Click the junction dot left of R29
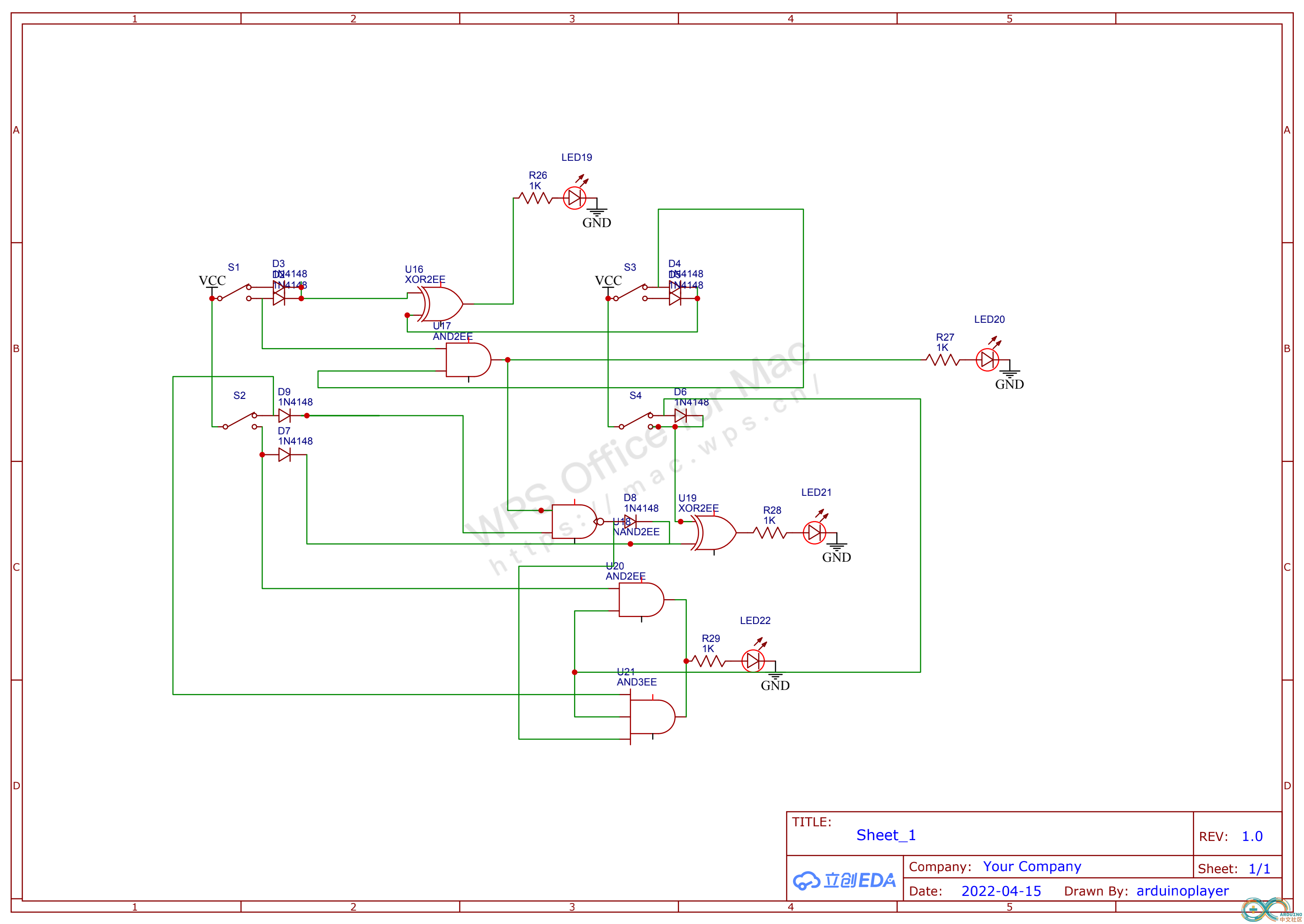The width and height of the screenshot is (1304, 924). point(686,661)
